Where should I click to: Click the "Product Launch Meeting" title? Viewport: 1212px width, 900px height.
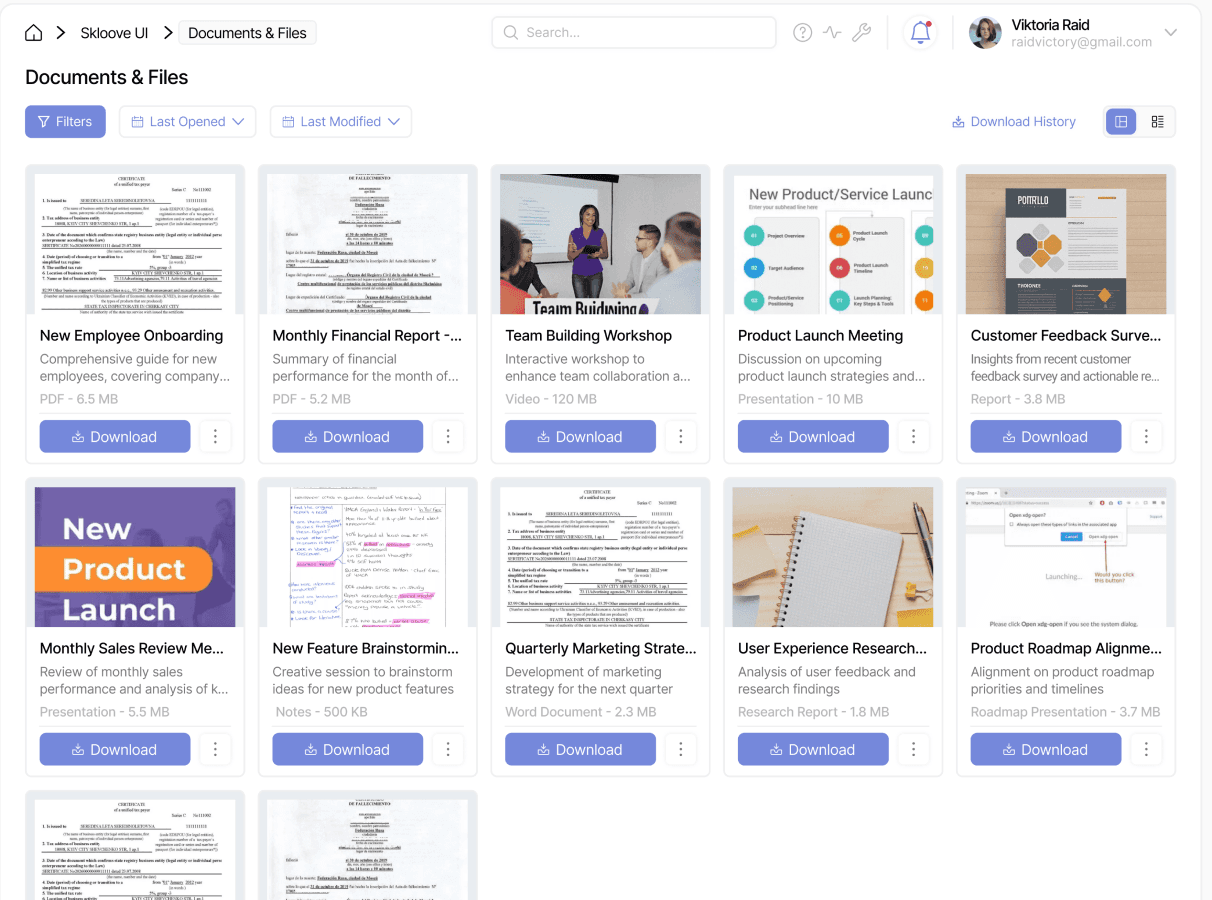[820, 336]
